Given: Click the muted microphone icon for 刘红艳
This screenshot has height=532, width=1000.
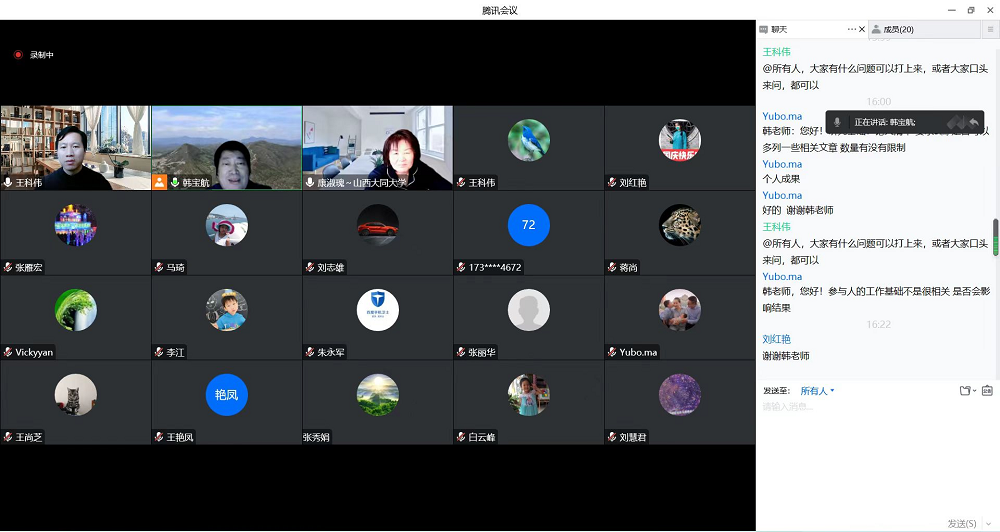Looking at the screenshot, I should point(611,183).
